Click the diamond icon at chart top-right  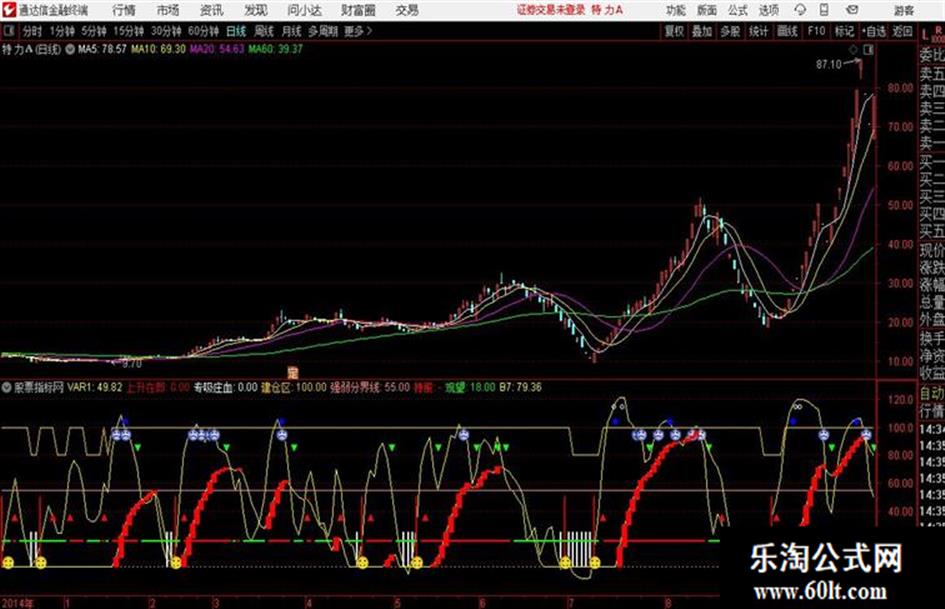[x=853, y=50]
